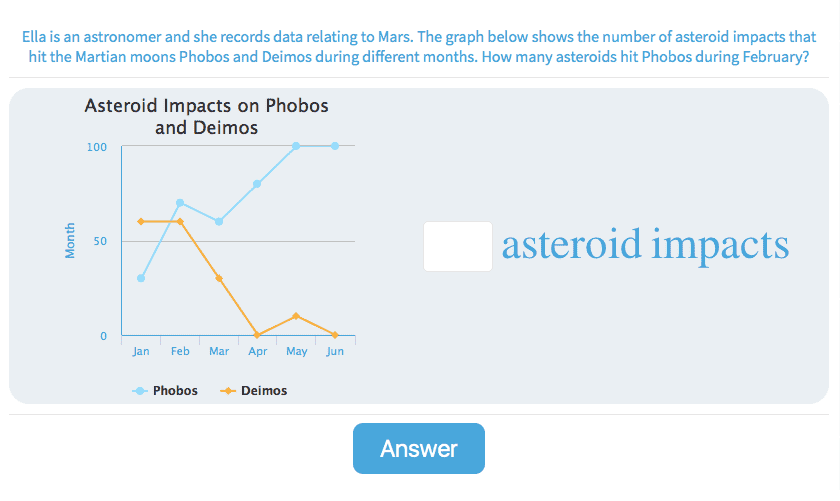
Task: Click the asteroid impacts answer input box
Action: pos(457,246)
